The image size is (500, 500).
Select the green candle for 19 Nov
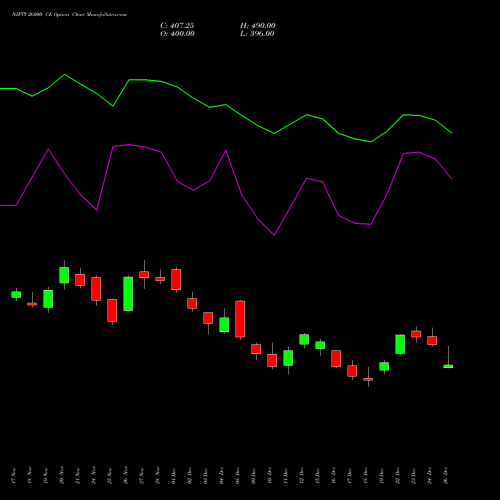point(48,299)
